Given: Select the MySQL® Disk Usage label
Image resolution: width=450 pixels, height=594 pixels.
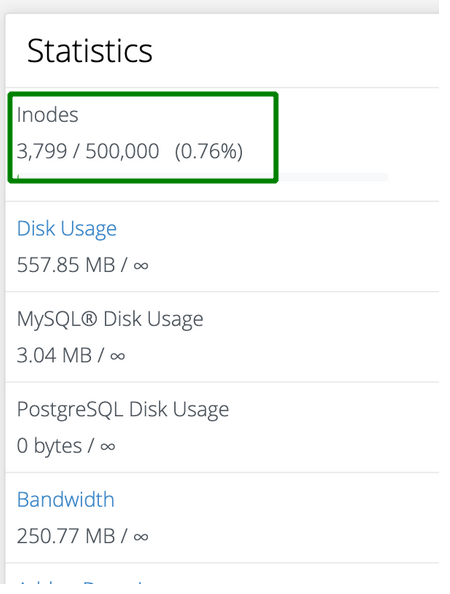Looking at the screenshot, I should coord(110,319).
